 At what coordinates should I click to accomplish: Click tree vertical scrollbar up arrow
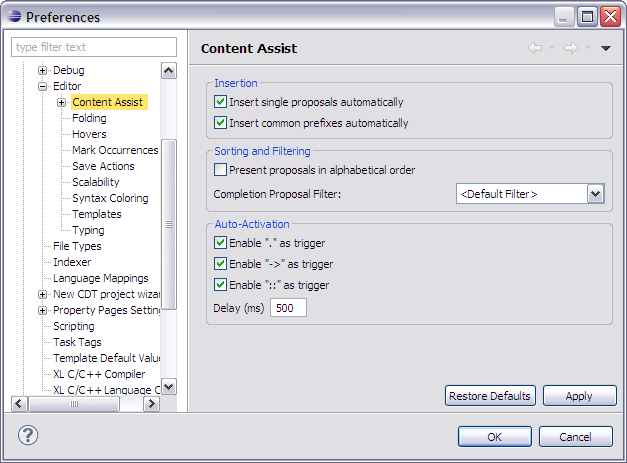coord(169,71)
